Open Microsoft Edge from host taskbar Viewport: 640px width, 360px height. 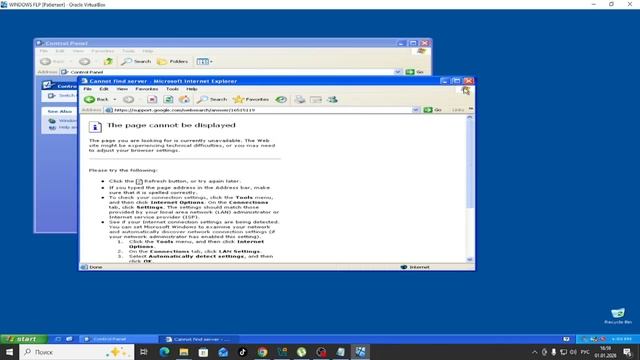coord(164,352)
